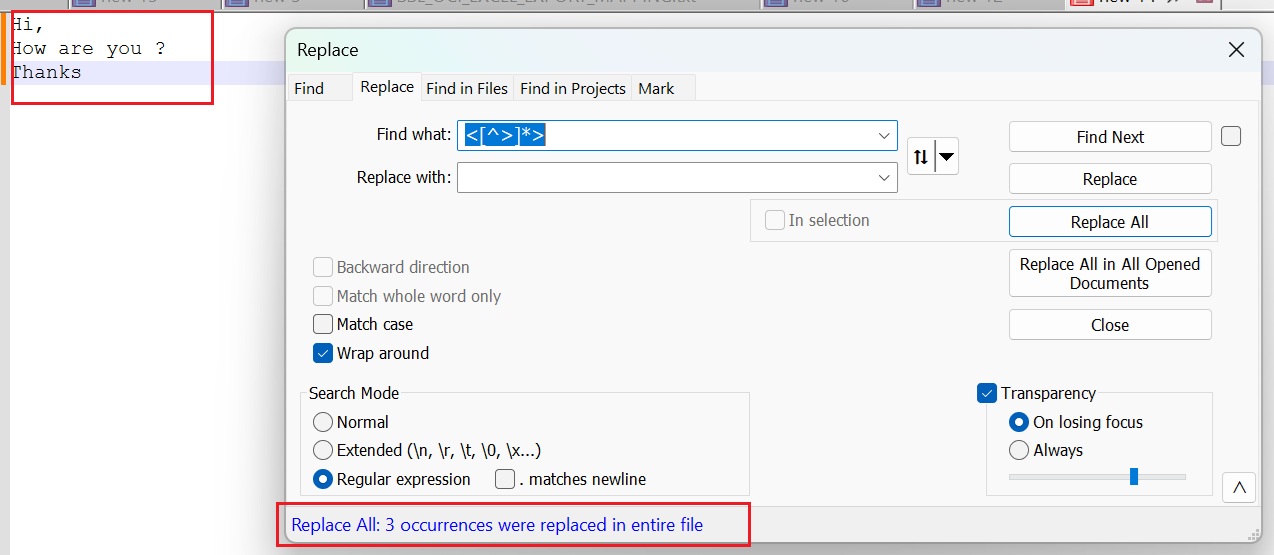This screenshot has width=1274, height=555.
Task: Click inside the Replace with field
Action: coord(665,178)
